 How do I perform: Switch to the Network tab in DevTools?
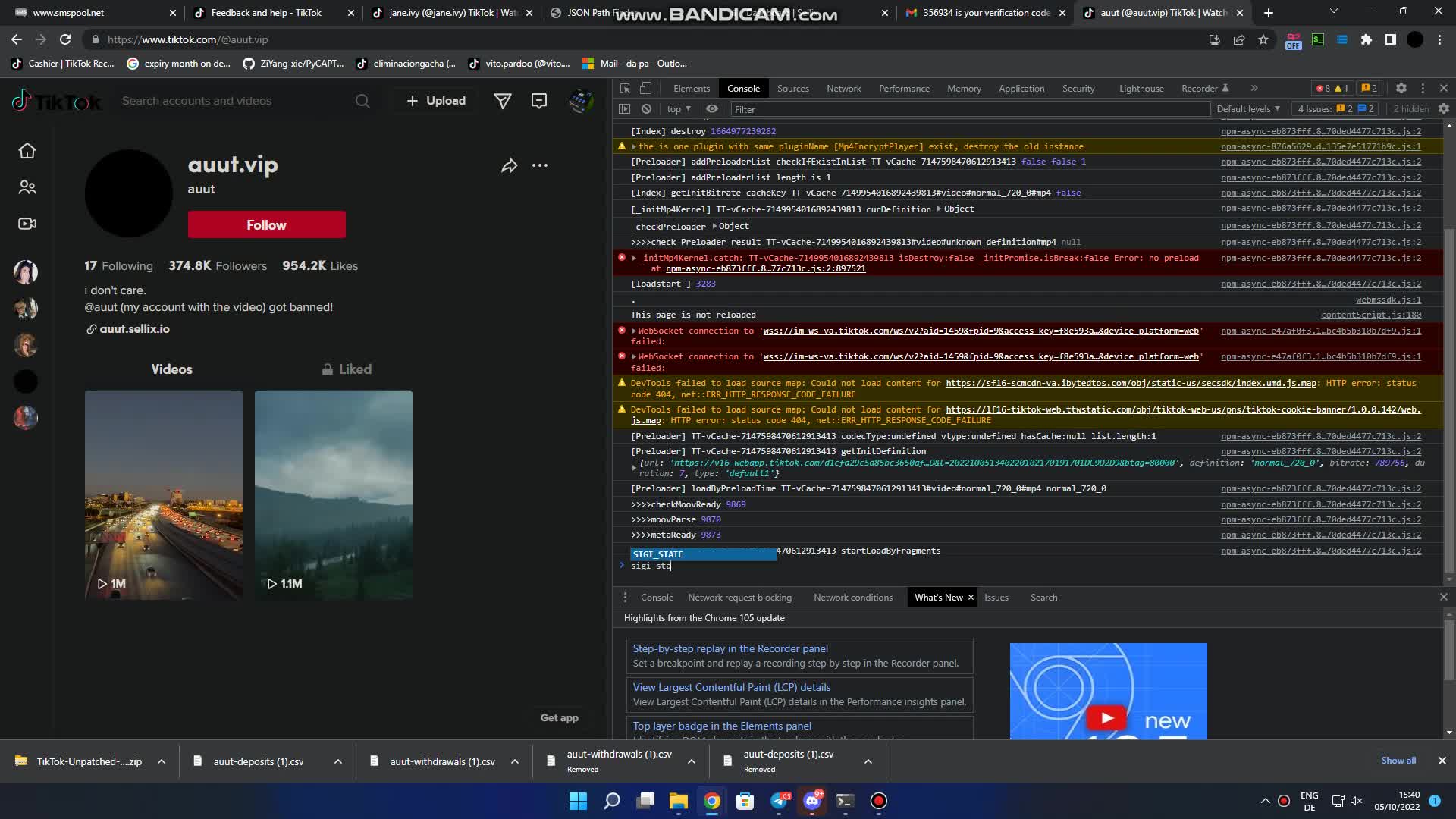pyautogui.click(x=844, y=88)
